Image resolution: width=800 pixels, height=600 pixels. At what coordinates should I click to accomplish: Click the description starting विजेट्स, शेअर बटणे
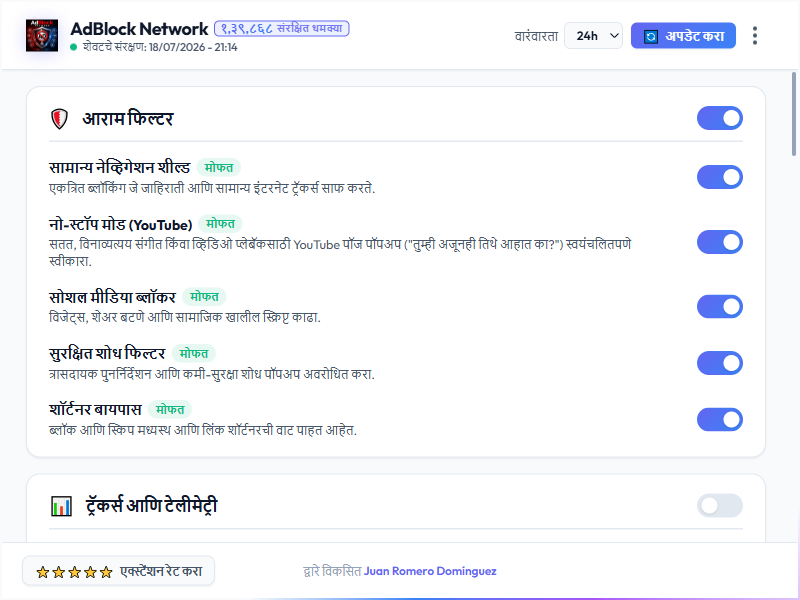[x=185, y=317]
